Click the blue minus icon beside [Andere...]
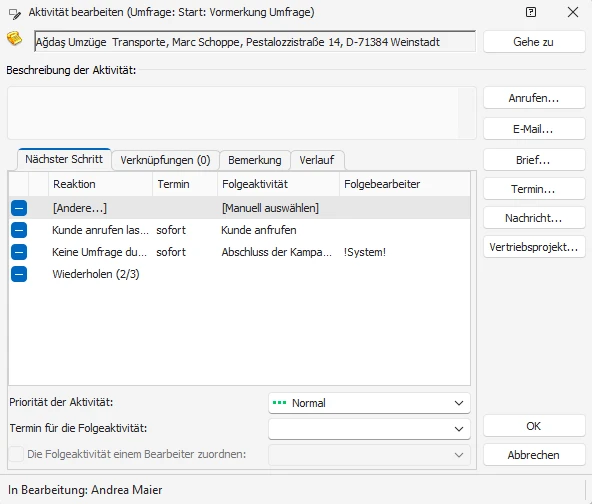Viewport: 592px width, 504px height. pyautogui.click(x=19, y=208)
